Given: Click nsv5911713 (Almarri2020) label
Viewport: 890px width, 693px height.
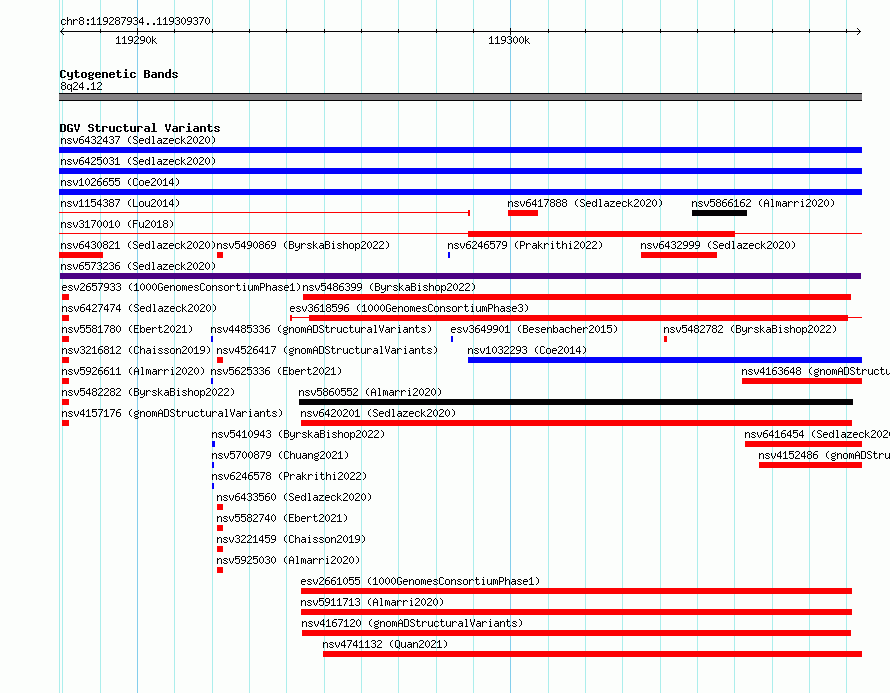Looking at the screenshot, I should (x=372, y=602).
